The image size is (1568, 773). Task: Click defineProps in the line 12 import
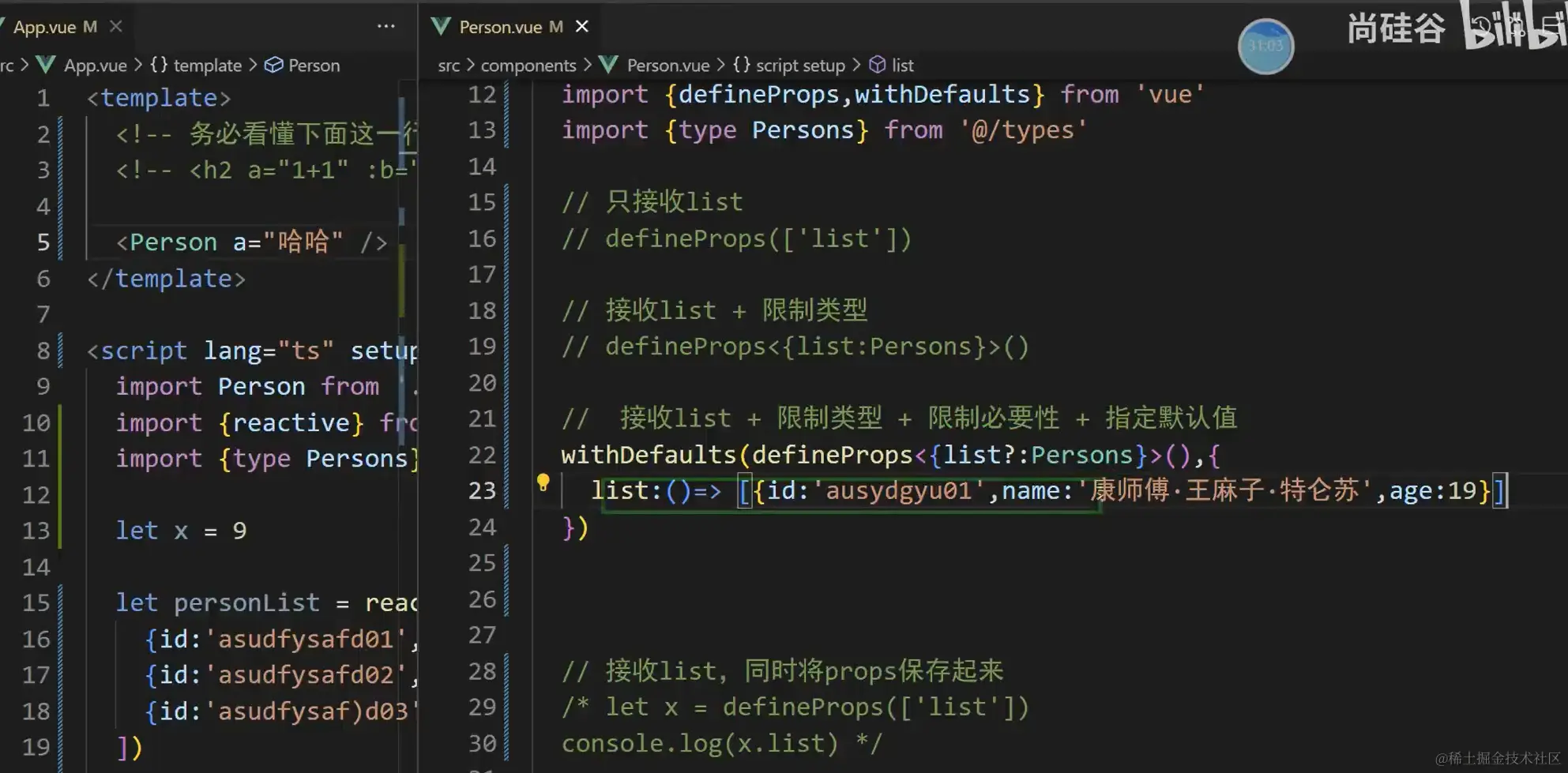pyautogui.click(x=758, y=95)
